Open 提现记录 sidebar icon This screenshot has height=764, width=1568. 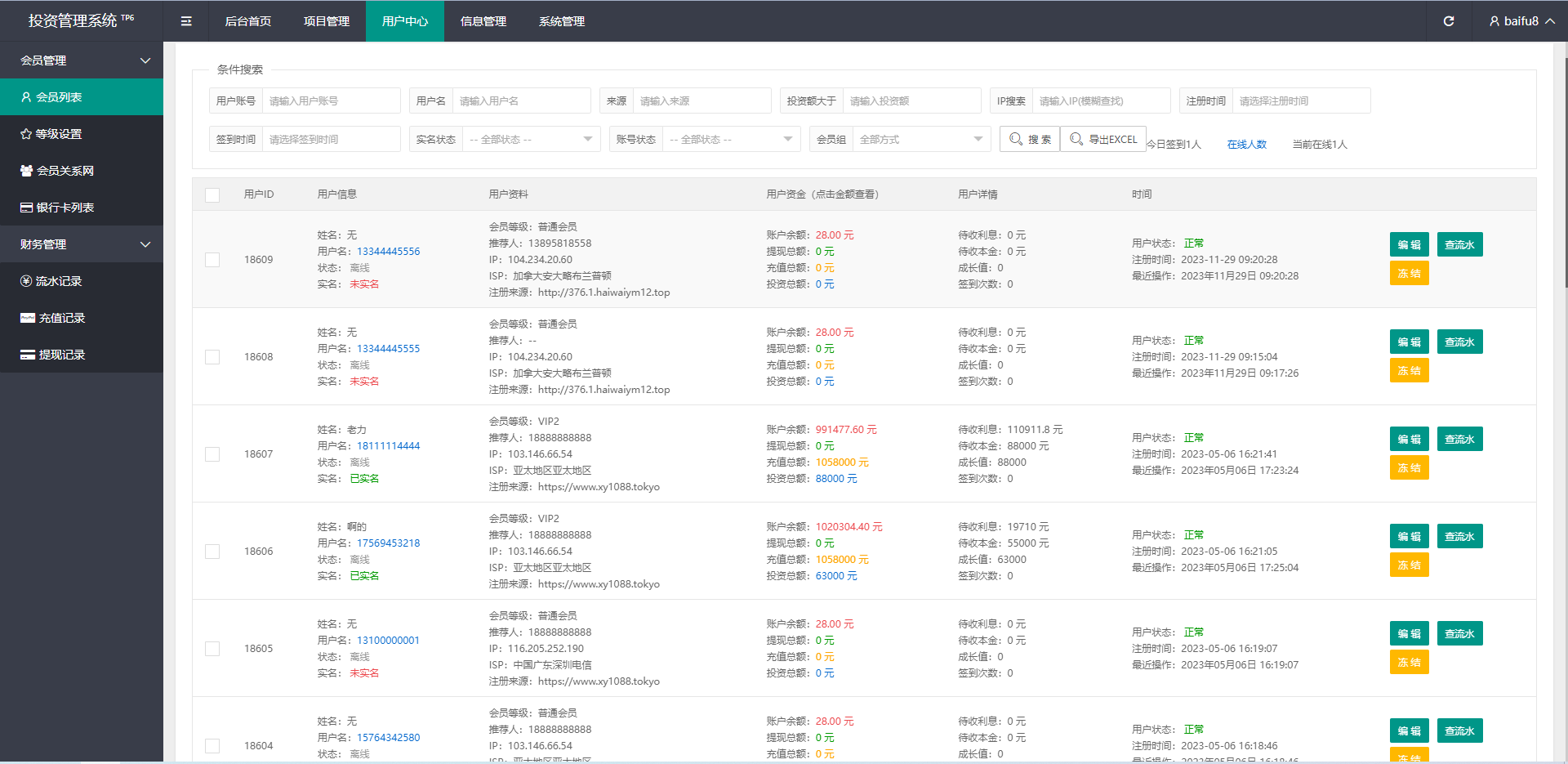(x=27, y=355)
